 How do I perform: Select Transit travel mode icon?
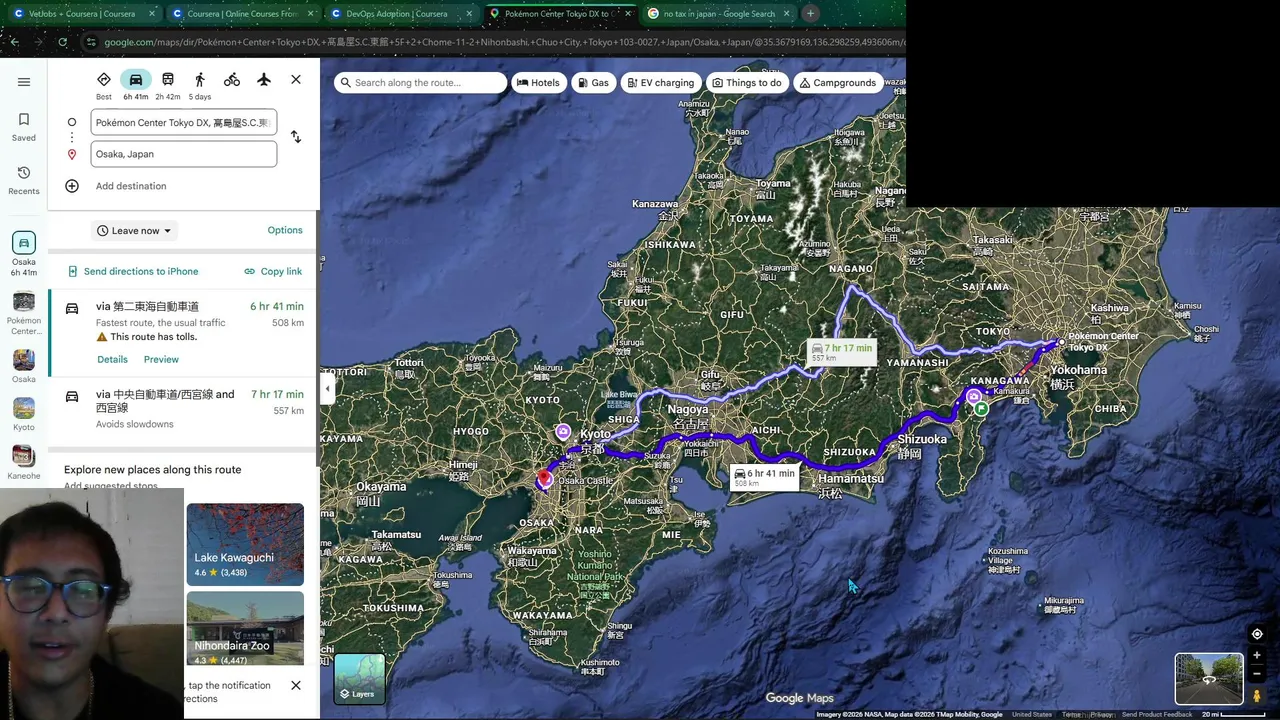point(168,80)
